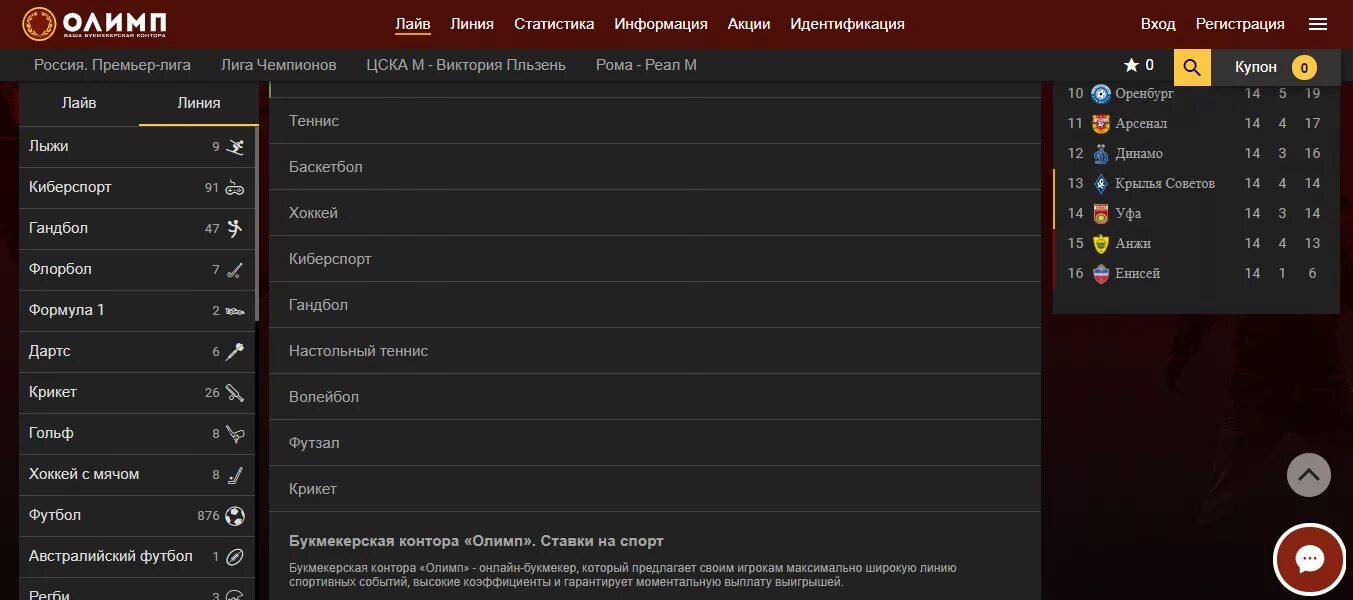Viewport: 1353px width, 600px height.
Task: Open the live chat bubble
Action: 1309,560
